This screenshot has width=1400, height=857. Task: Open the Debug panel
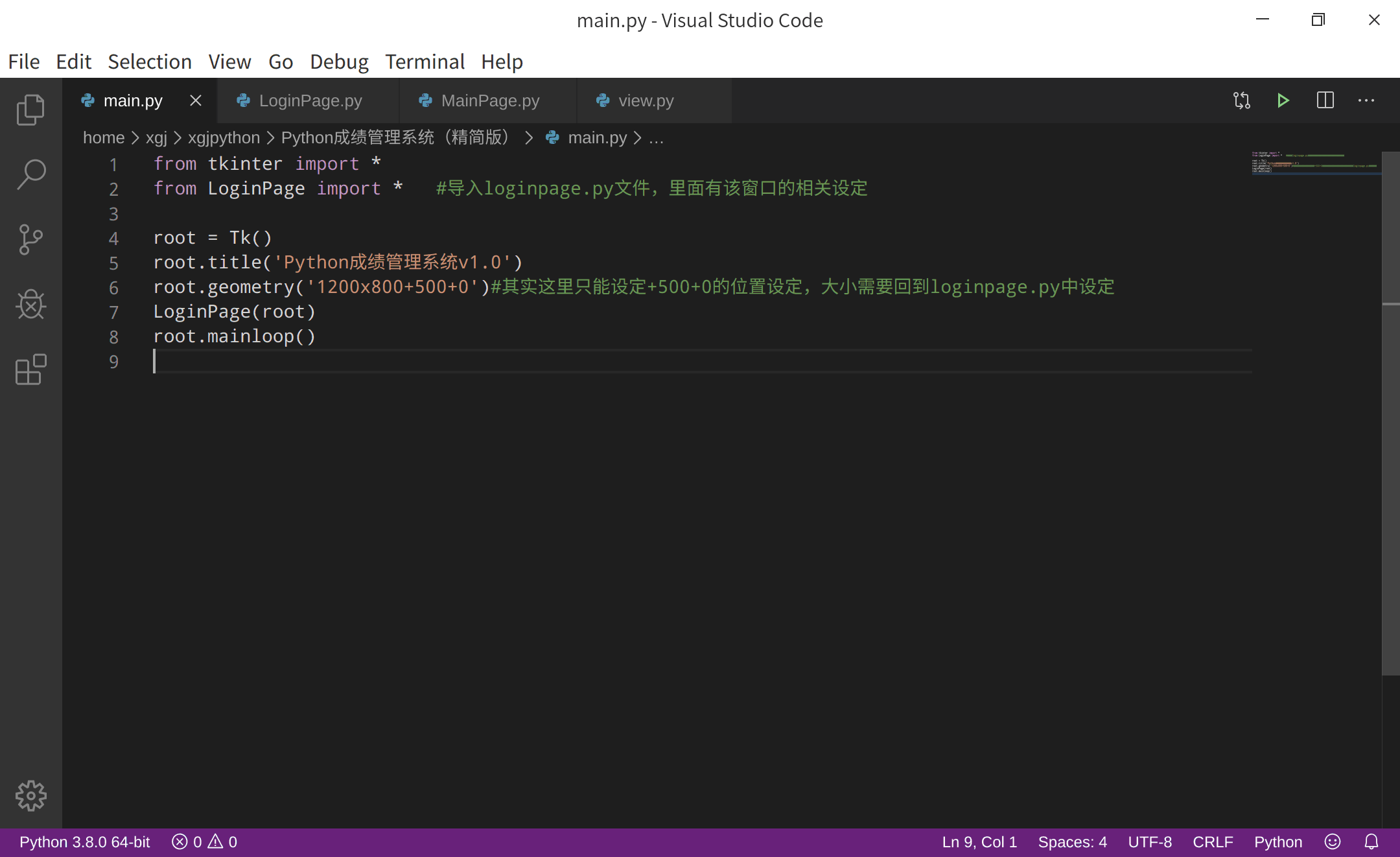30,304
